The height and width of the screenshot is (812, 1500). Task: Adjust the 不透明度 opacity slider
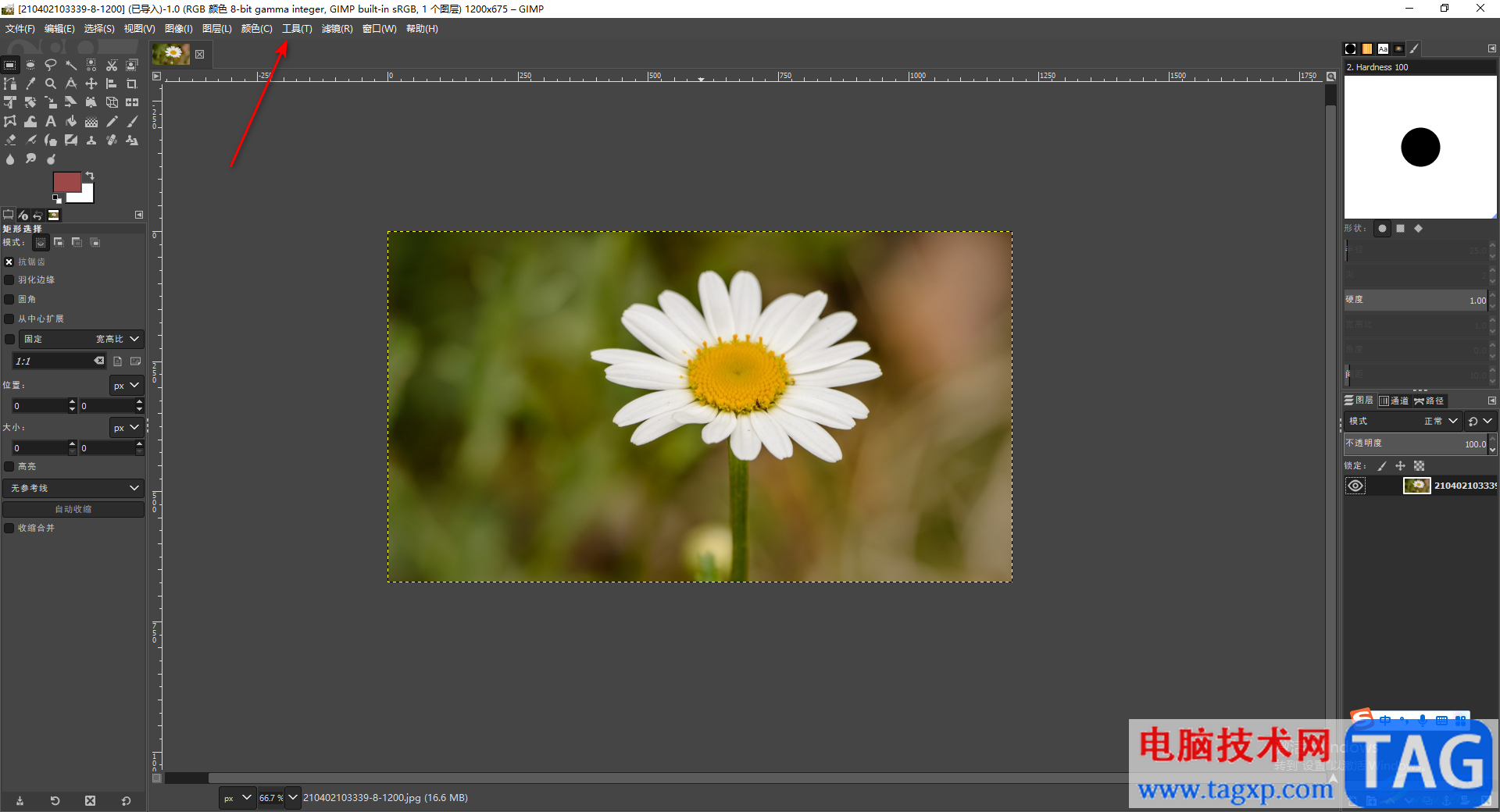(1416, 443)
